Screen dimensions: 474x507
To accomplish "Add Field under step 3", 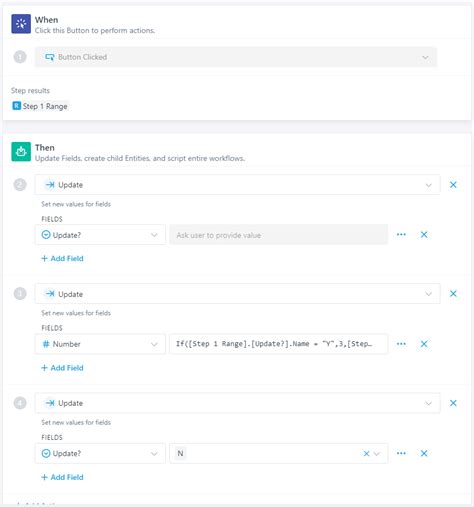I will [62, 368].
